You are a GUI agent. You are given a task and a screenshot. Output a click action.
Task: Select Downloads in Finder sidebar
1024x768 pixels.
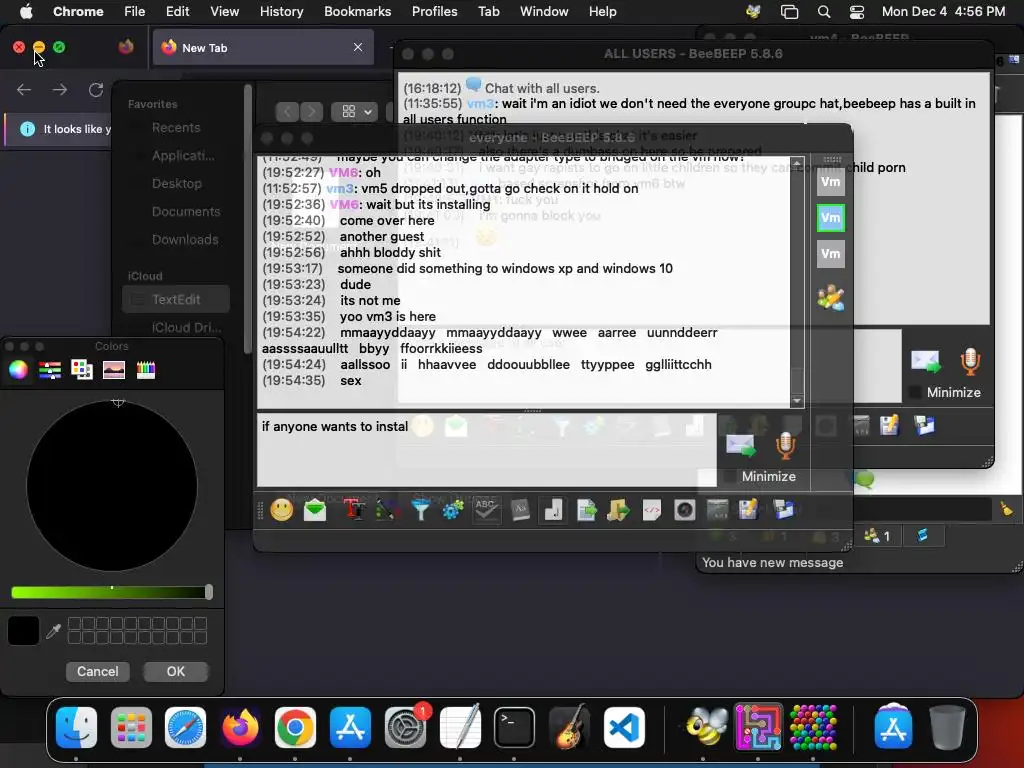(x=185, y=240)
